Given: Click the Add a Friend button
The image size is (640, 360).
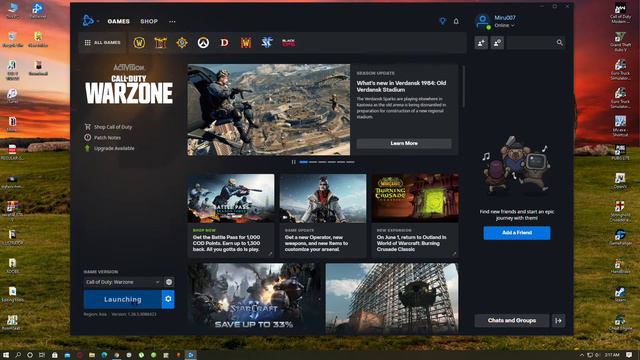Looking at the screenshot, I should [517, 233].
